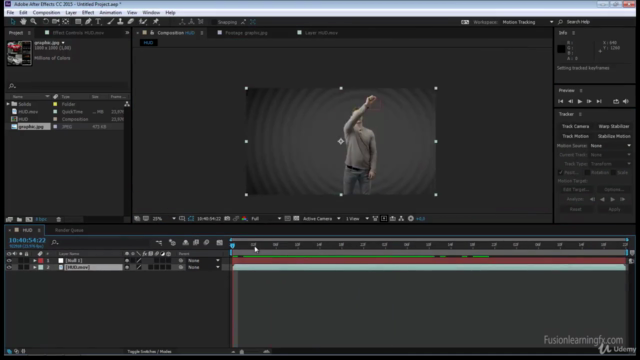Select the Horizontal Type tool
640x360 pixels.
(x=98, y=22)
